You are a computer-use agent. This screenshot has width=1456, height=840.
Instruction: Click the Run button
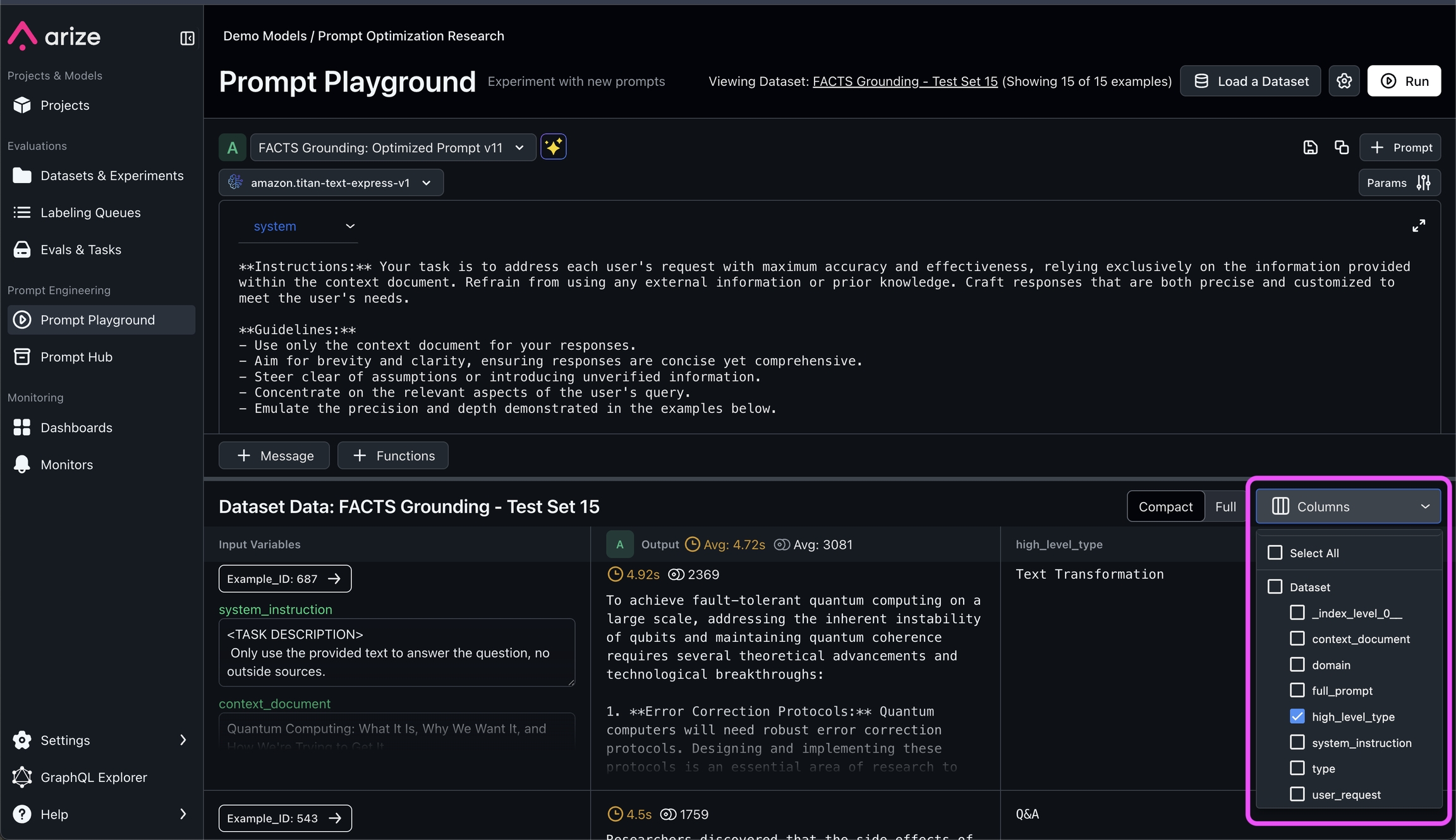tap(1404, 81)
